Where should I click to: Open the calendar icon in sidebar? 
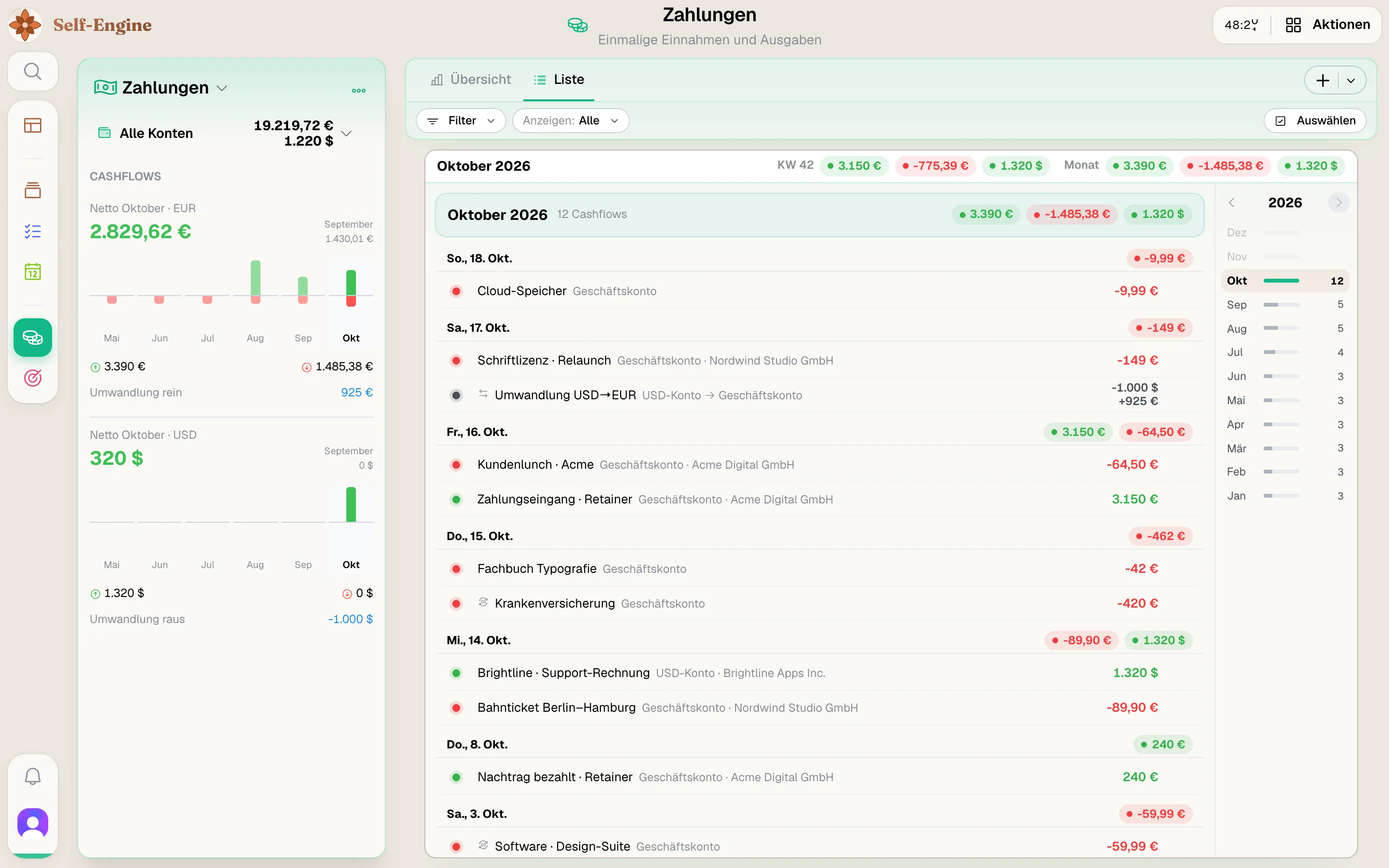(x=33, y=271)
